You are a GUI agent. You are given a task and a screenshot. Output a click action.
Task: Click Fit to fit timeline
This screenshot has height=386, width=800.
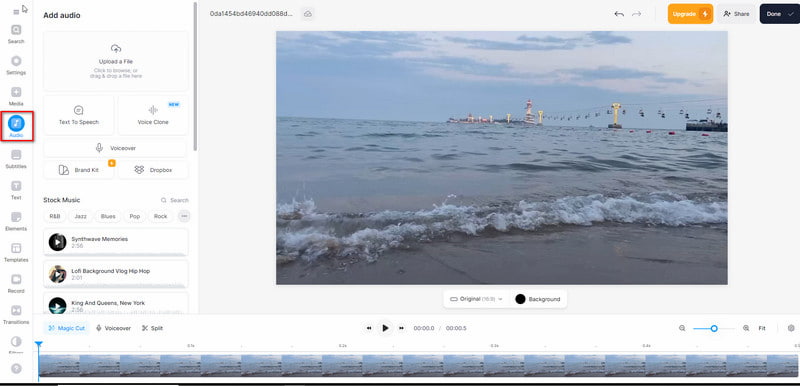(x=762, y=328)
